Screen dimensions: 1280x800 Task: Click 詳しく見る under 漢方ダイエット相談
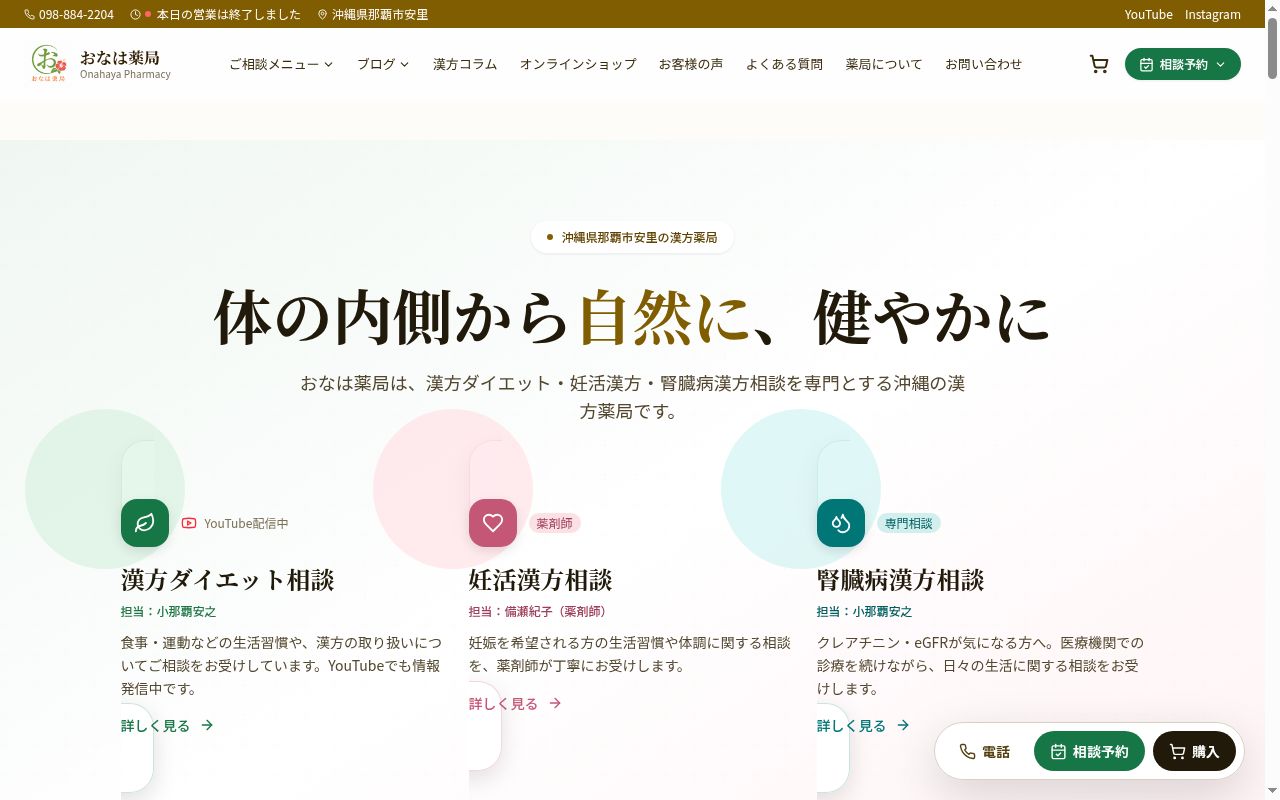tap(168, 726)
